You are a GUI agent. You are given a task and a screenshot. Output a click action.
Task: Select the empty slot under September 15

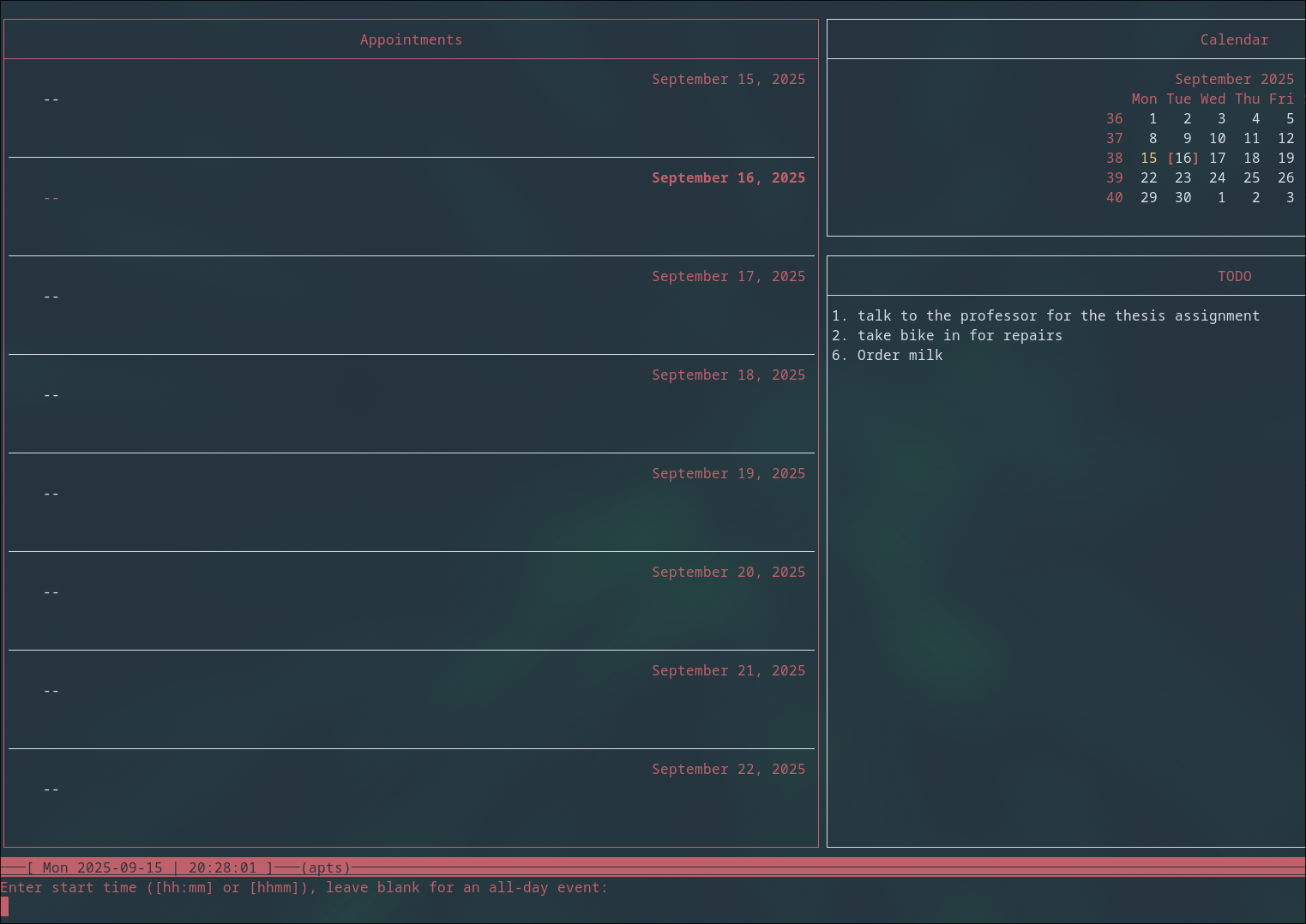[51, 99]
